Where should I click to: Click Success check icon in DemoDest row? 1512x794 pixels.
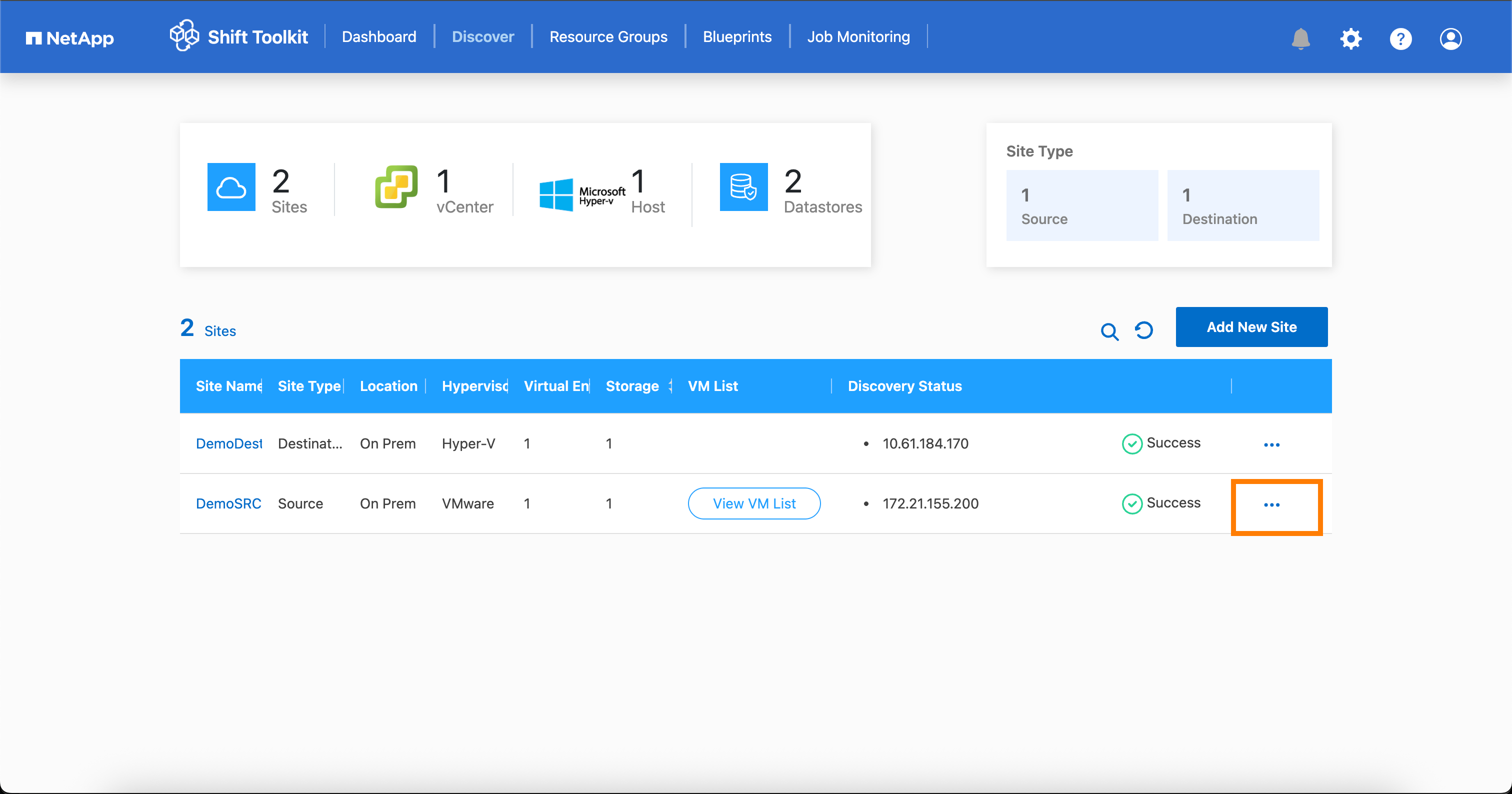pos(1131,444)
